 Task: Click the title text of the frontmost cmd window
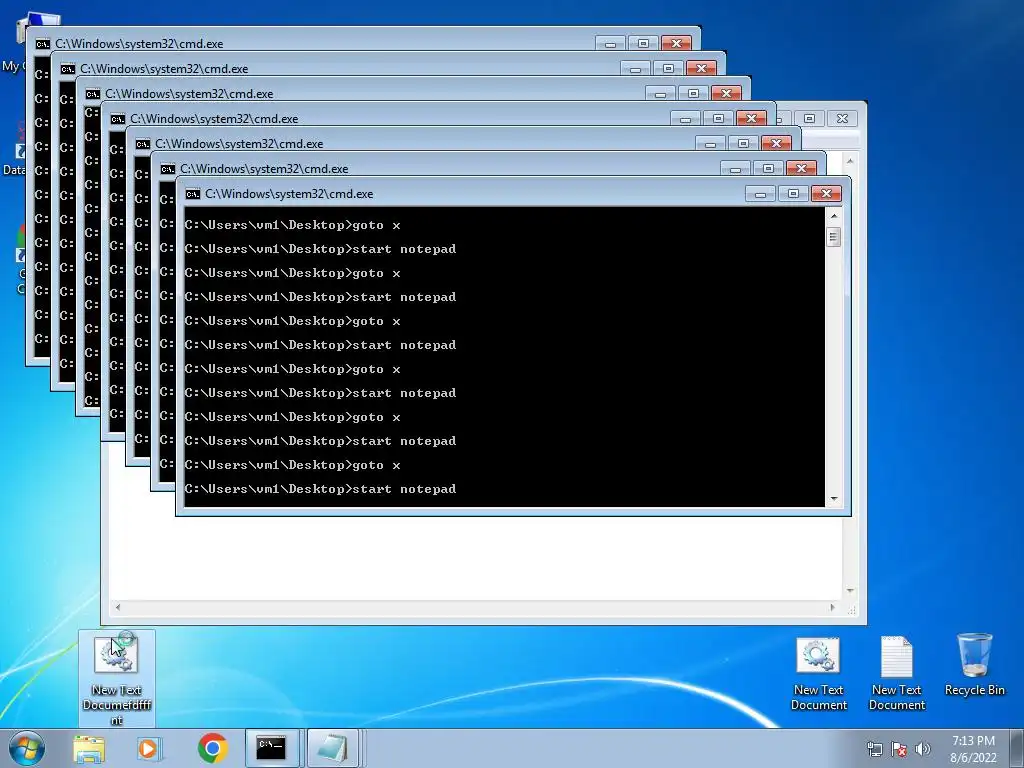click(x=289, y=194)
